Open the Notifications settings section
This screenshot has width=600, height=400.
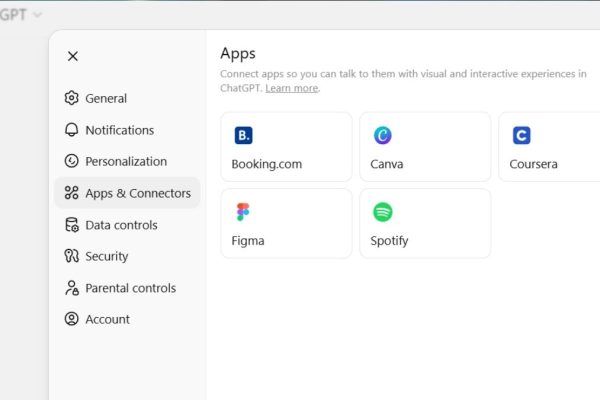coord(119,130)
